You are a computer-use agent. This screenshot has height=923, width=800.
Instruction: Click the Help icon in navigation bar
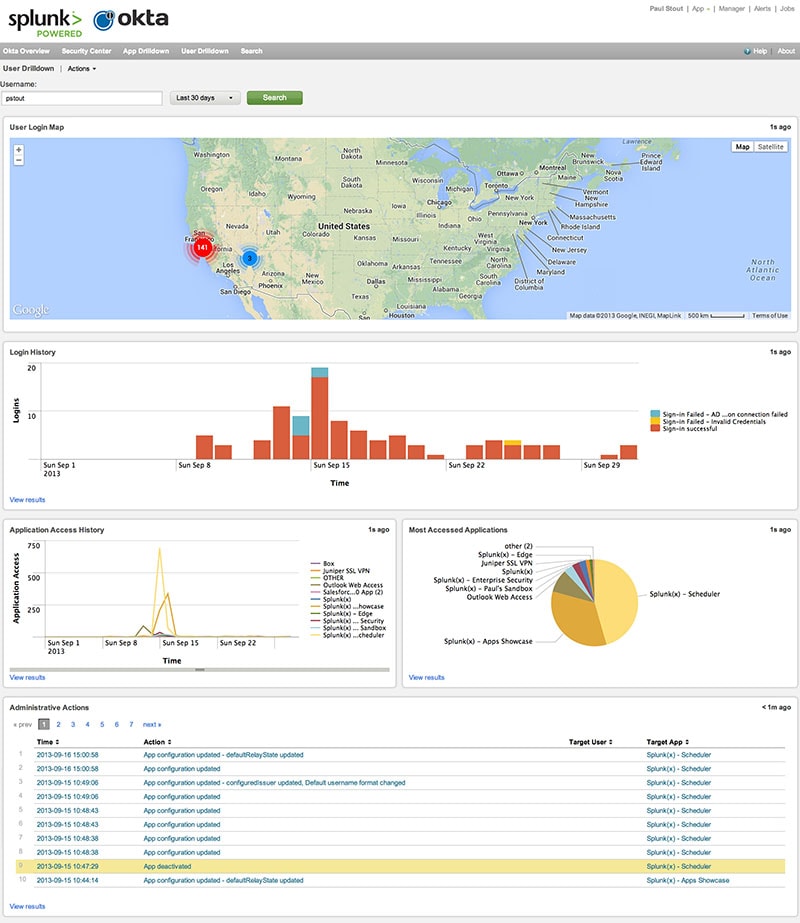click(x=747, y=51)
